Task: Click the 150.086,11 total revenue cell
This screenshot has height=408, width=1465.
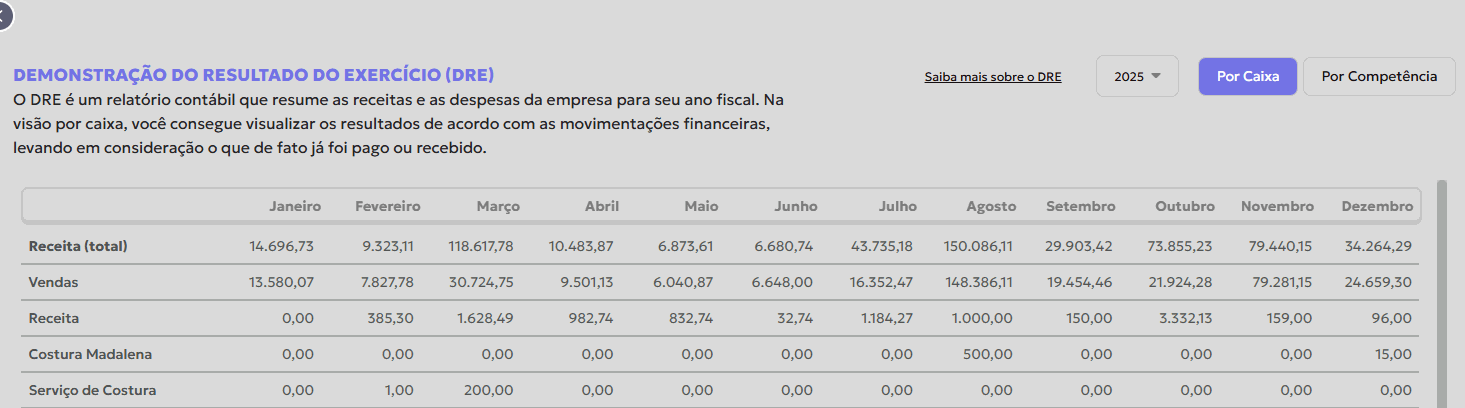Action: 978,246
